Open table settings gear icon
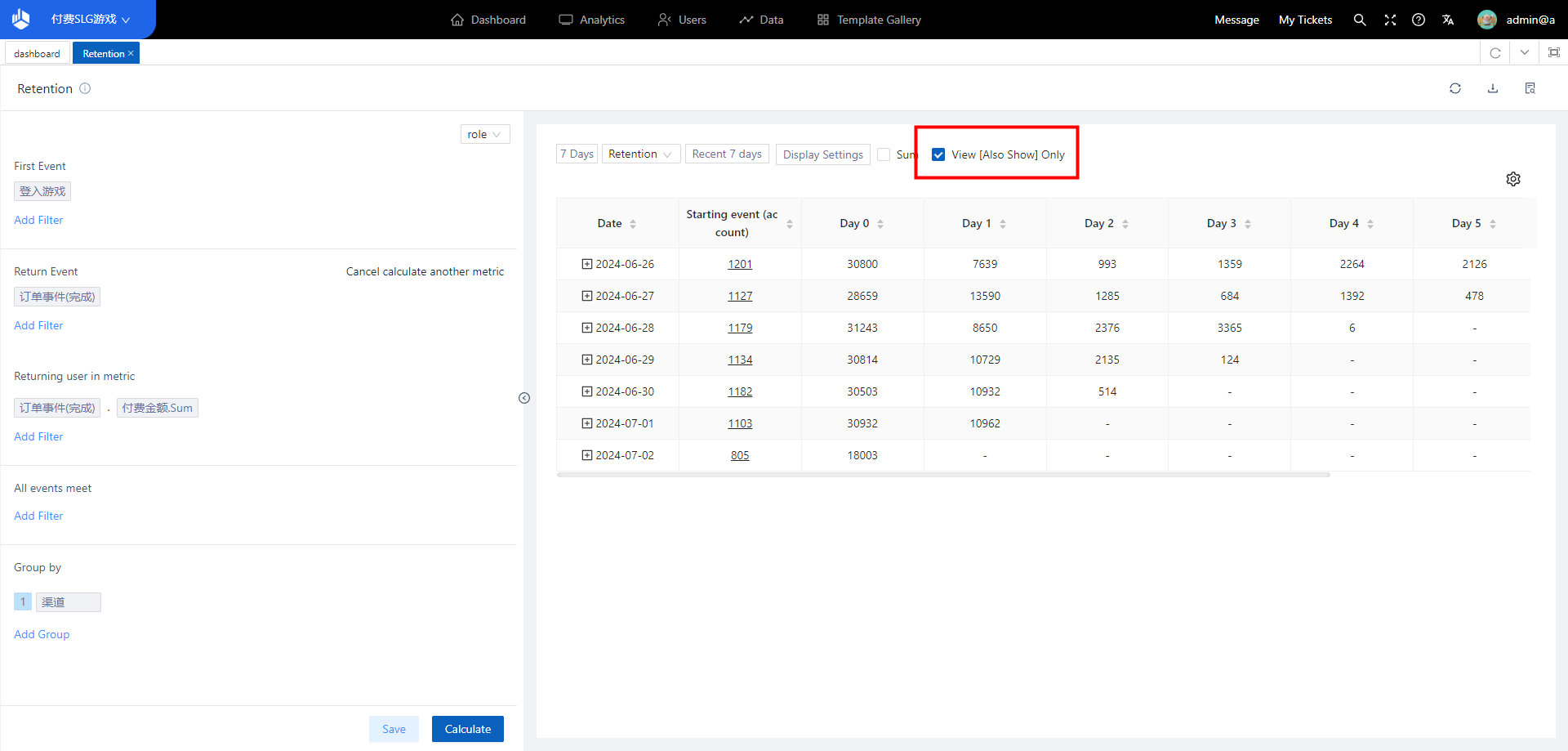1568x751 pixels. (x=1513, y=179)
